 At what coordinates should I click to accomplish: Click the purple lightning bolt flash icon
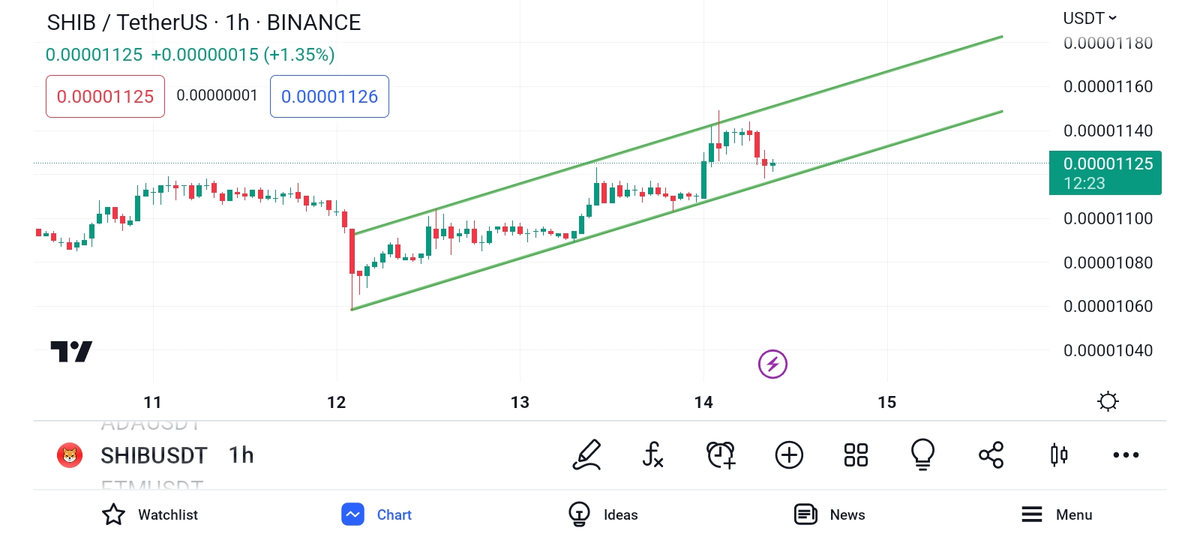coord(772,364)
